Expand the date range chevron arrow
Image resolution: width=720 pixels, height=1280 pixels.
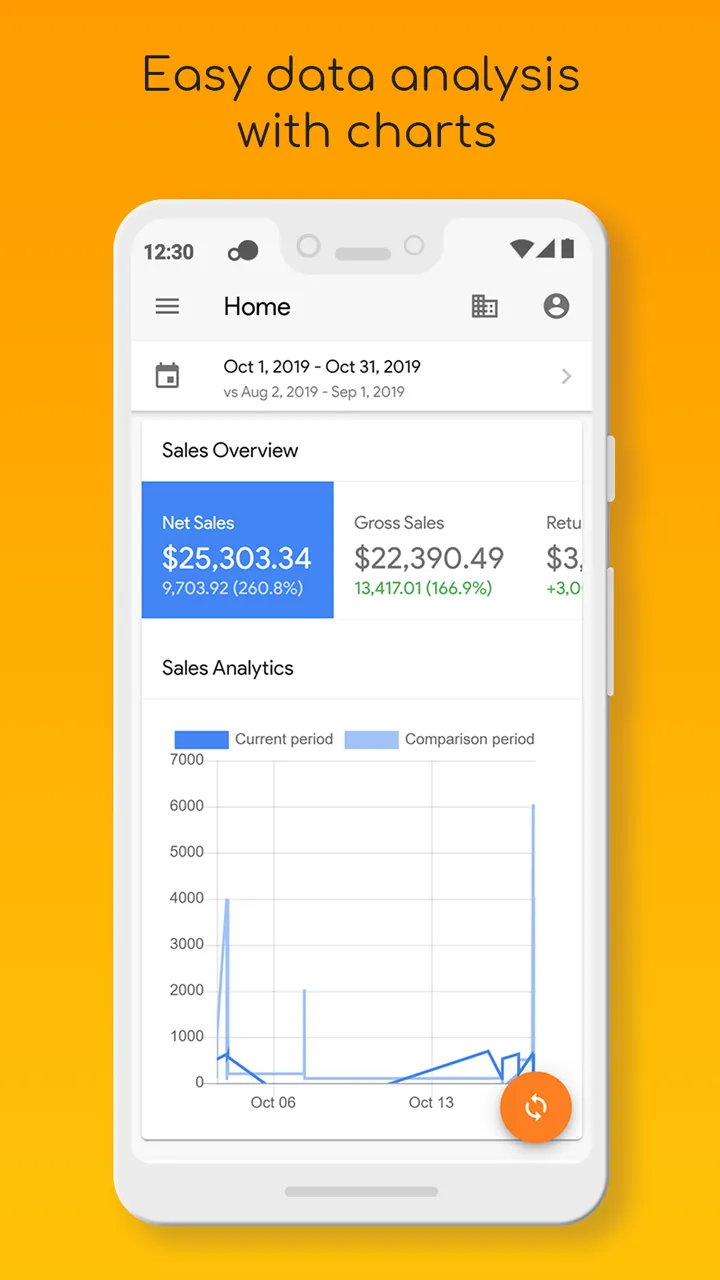tap(566, 376)
